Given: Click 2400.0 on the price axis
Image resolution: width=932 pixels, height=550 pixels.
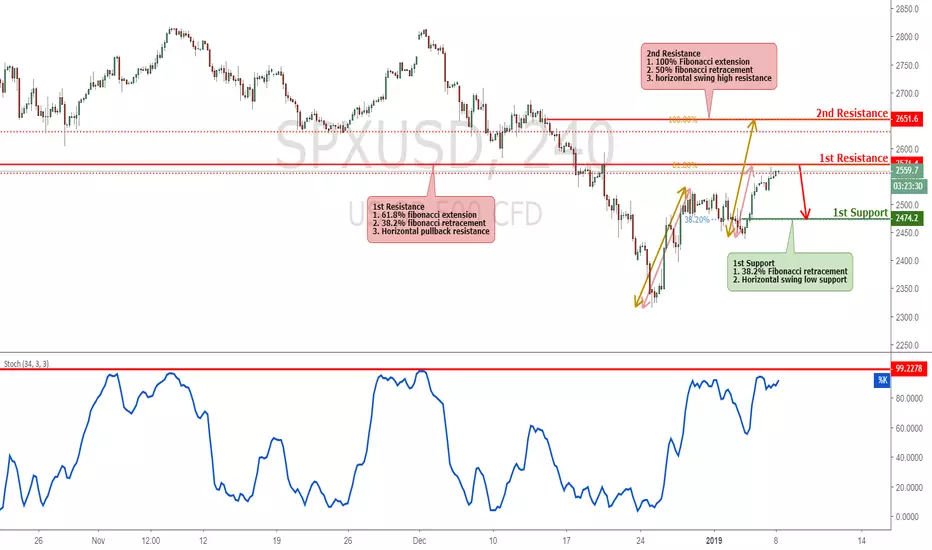Looking at the screenshot, I should click(908, 261).
